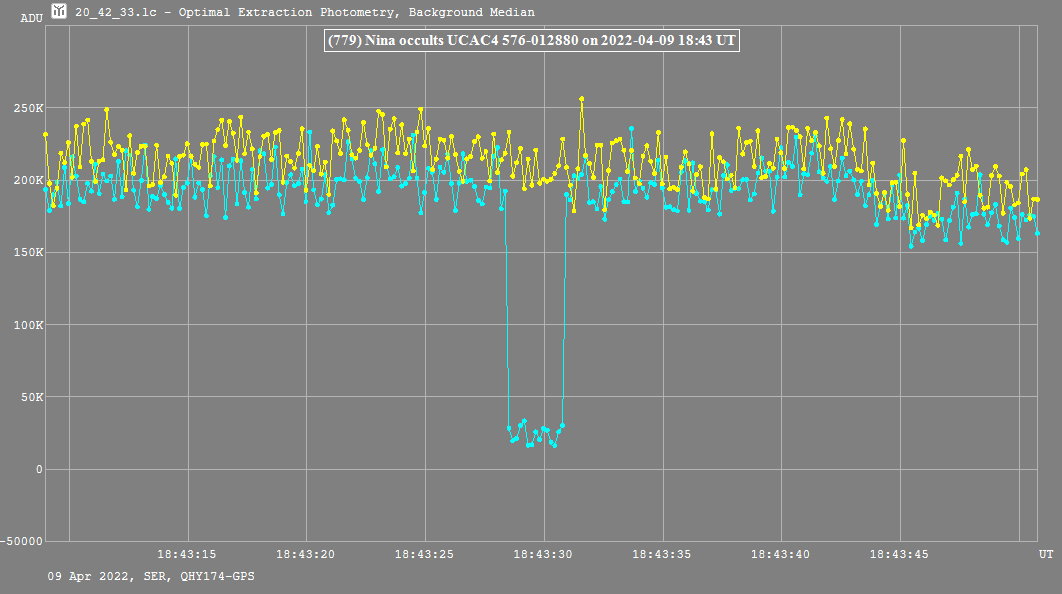Click the 18:43:25 time axis label
The height and width of the screenshot is (594, 1062).
tap(425, 554)
